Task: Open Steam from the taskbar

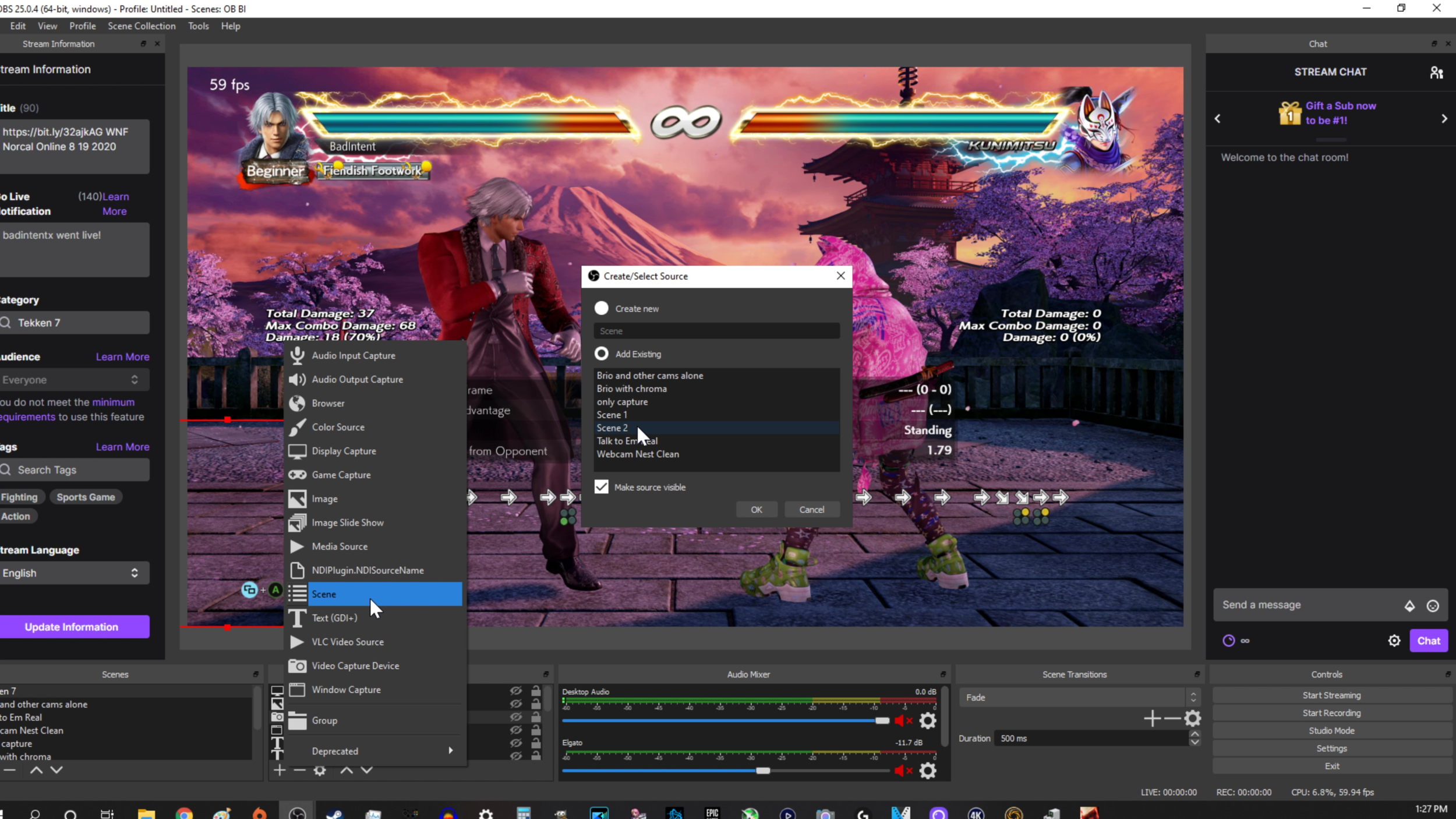Action: 334,813
